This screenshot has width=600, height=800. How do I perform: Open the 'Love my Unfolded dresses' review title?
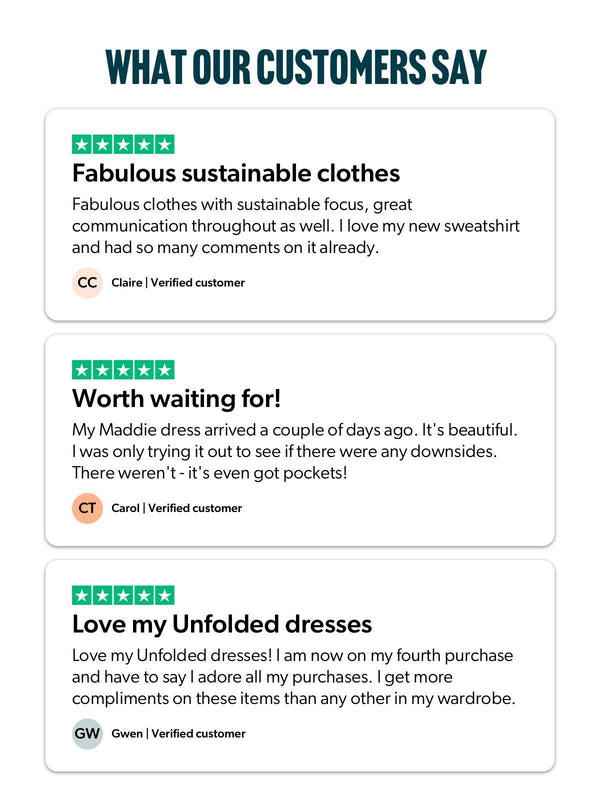click(x=222, y=624)
